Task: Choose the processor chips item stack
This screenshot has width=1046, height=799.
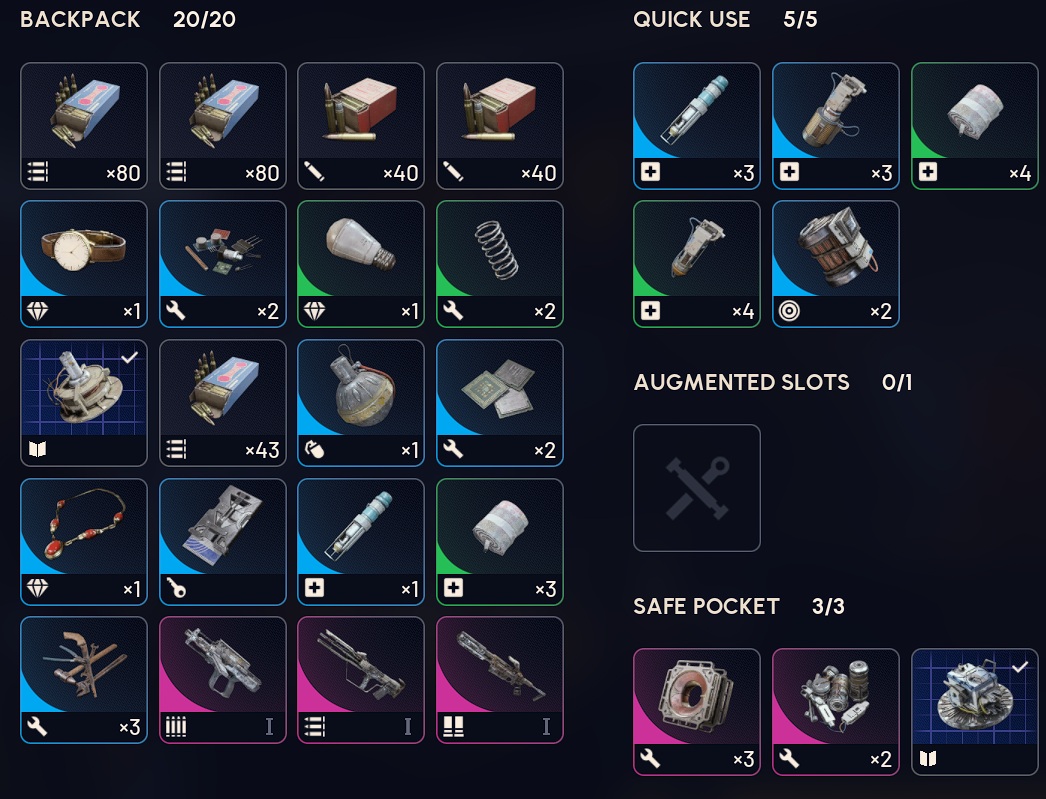Action: (x=500, y=403)
